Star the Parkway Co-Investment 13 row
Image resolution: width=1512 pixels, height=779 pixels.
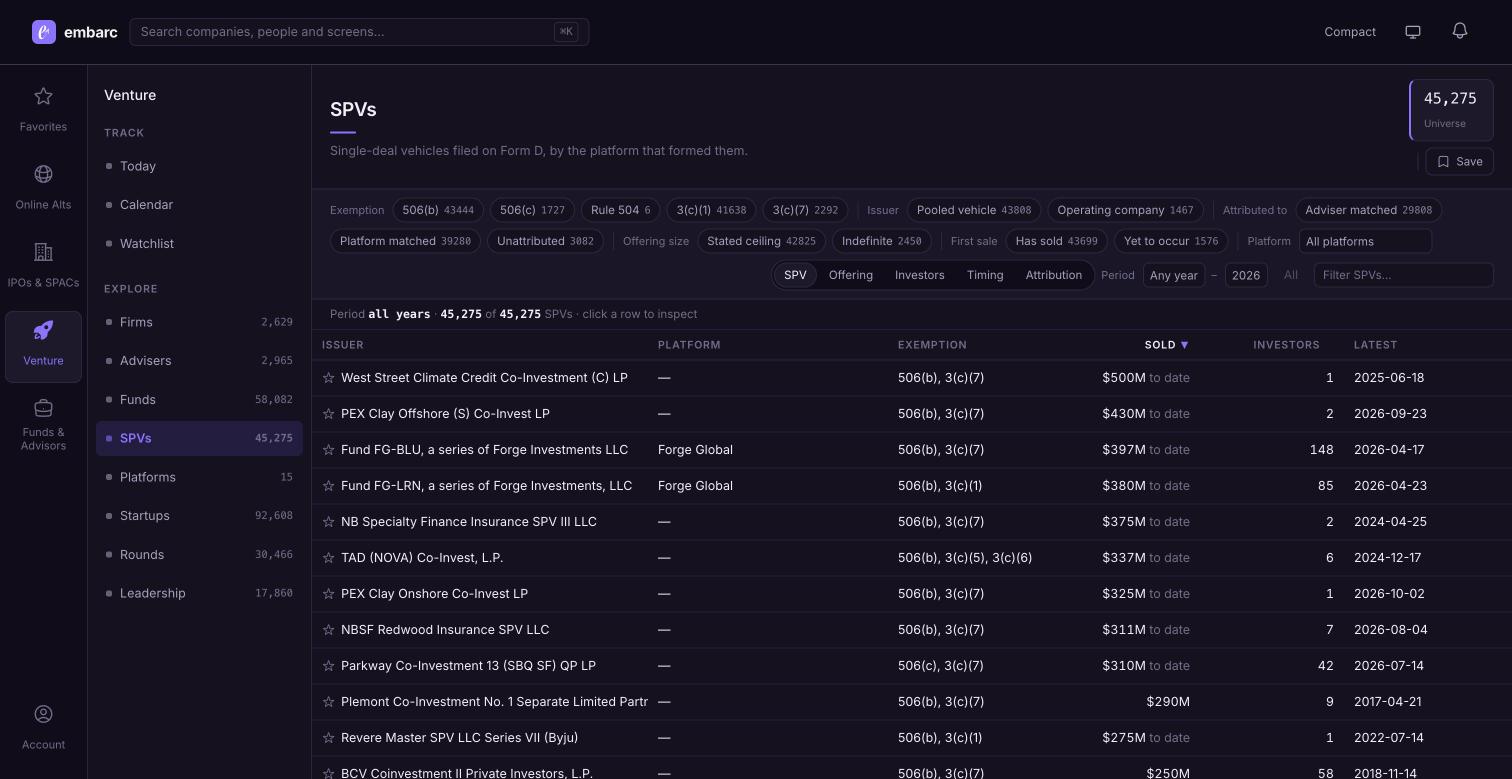click(328, 666)
